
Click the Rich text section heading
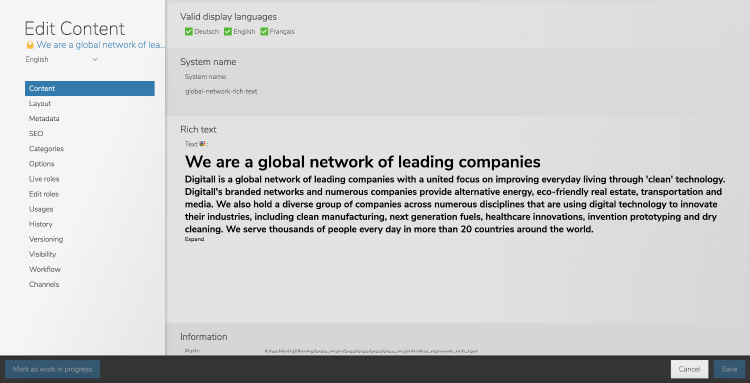(198, 130)
